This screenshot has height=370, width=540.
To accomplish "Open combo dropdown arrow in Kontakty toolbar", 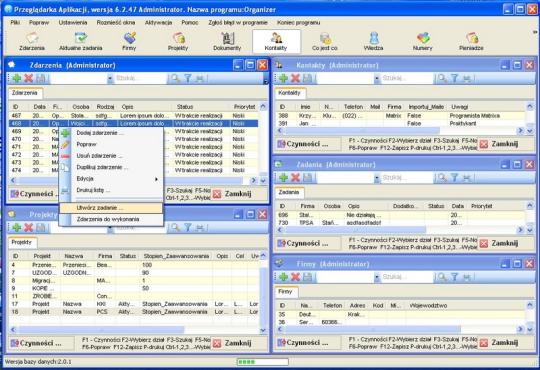I will [x=377, y=79].
